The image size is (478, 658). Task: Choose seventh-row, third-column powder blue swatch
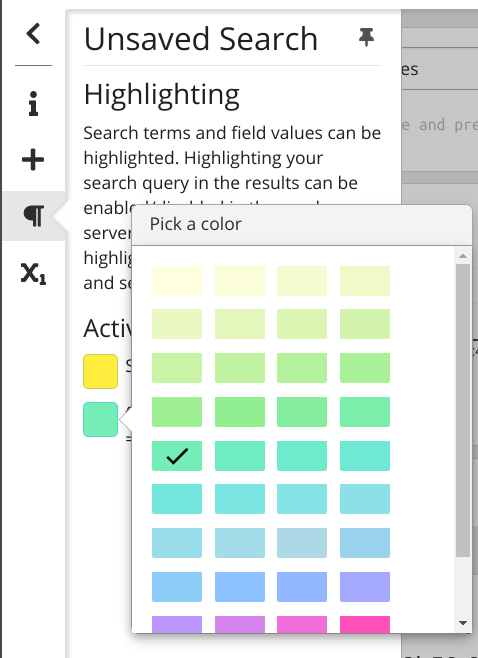[x=302, y=543]
